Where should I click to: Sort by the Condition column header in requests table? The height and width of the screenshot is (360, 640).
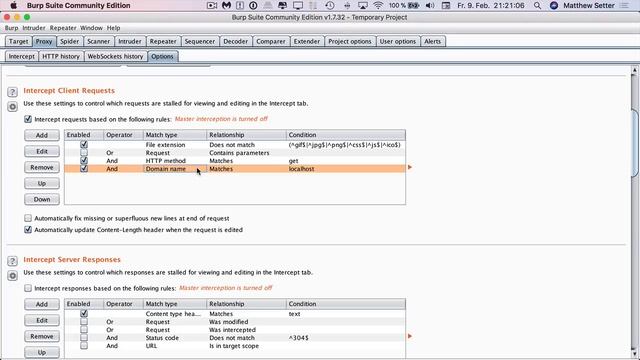click(346, 135)
